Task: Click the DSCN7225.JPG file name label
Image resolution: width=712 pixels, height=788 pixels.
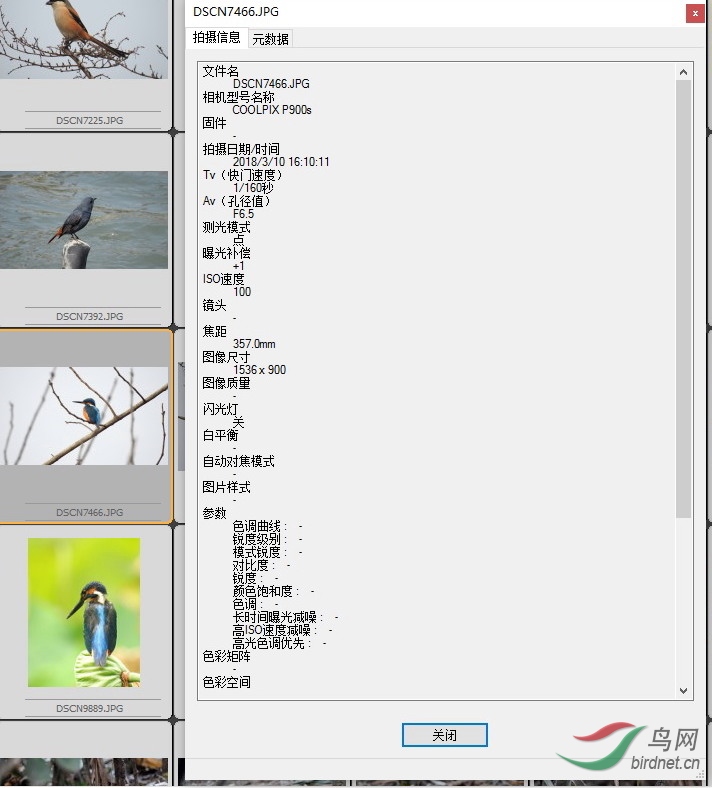Action: (89, 121)
